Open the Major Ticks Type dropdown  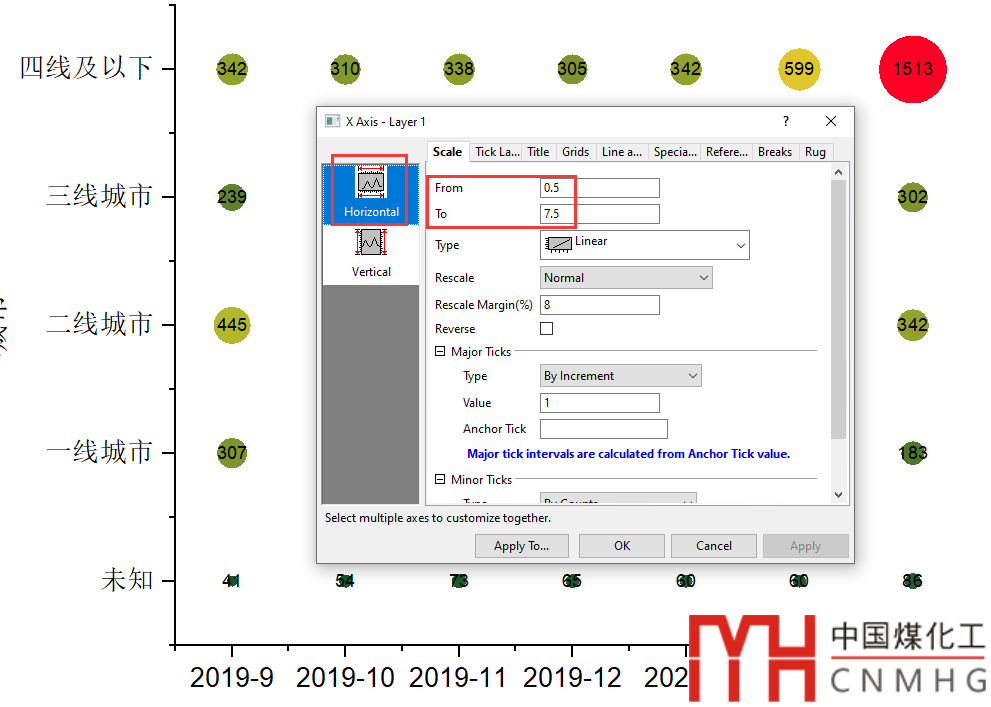click(x=620, y=376)
